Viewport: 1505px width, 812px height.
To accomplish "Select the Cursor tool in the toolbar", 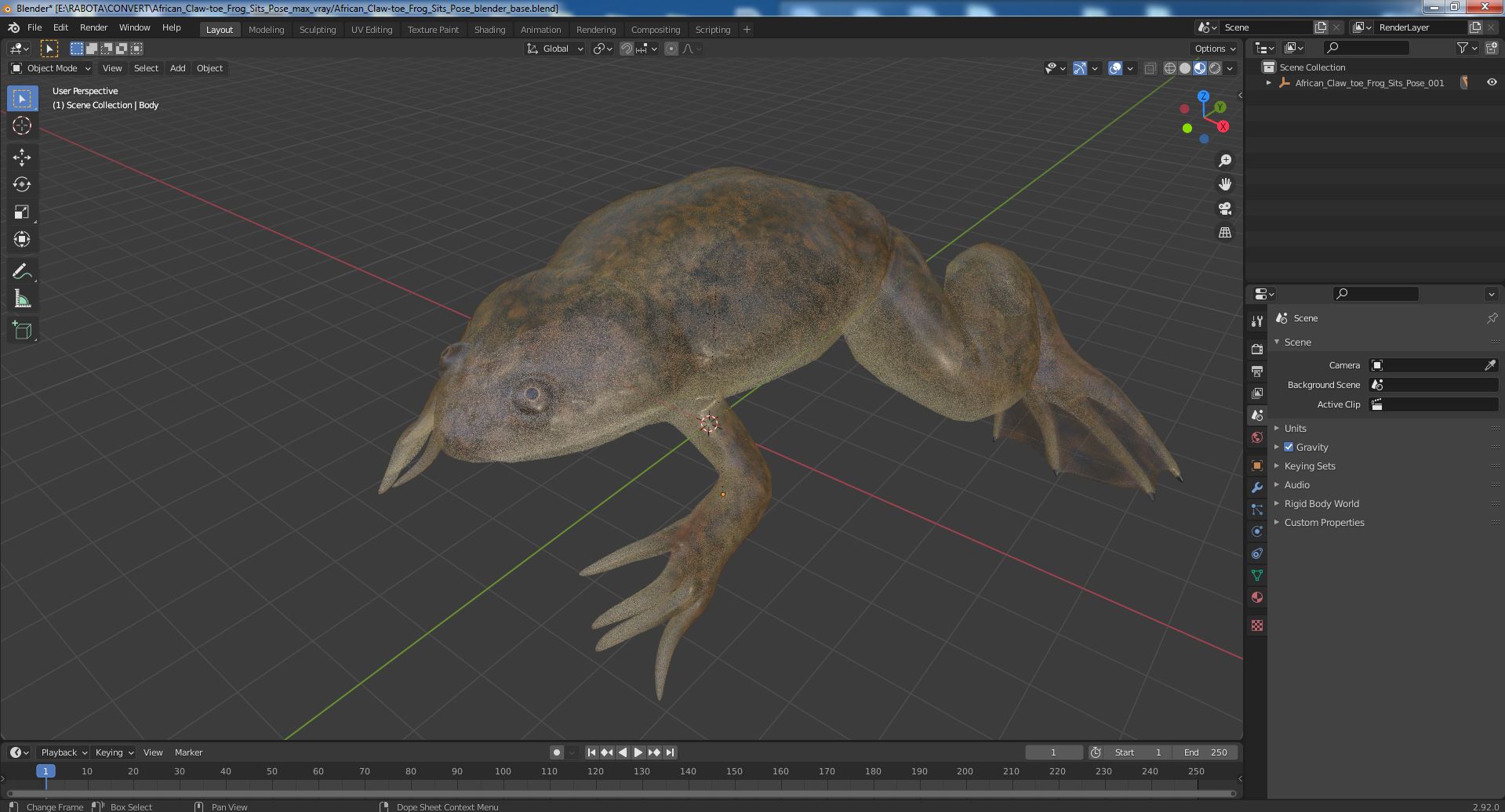I will pos(22,125).
